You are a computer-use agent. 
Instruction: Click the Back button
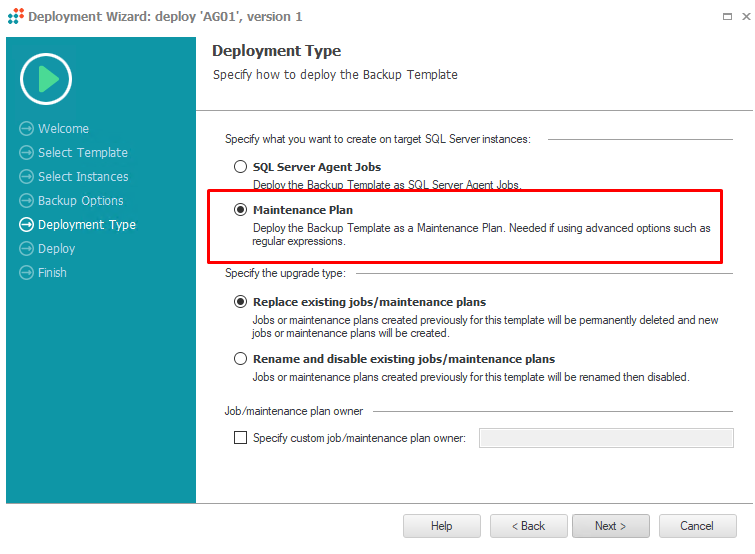529,526
